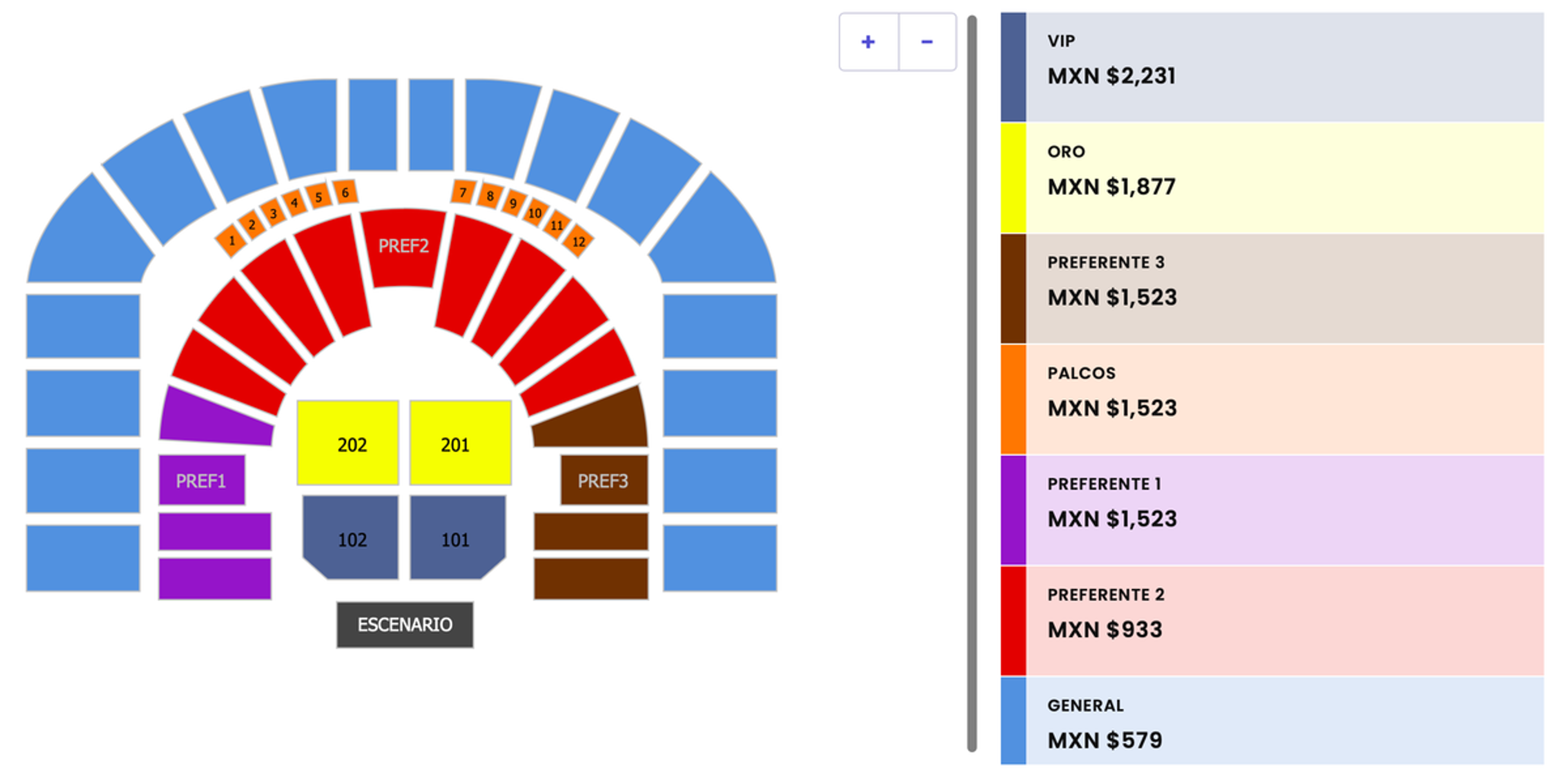Viewport: 1568px width, 777px height.
Task: Zoom in with the plus button
Action: [869, 42]
